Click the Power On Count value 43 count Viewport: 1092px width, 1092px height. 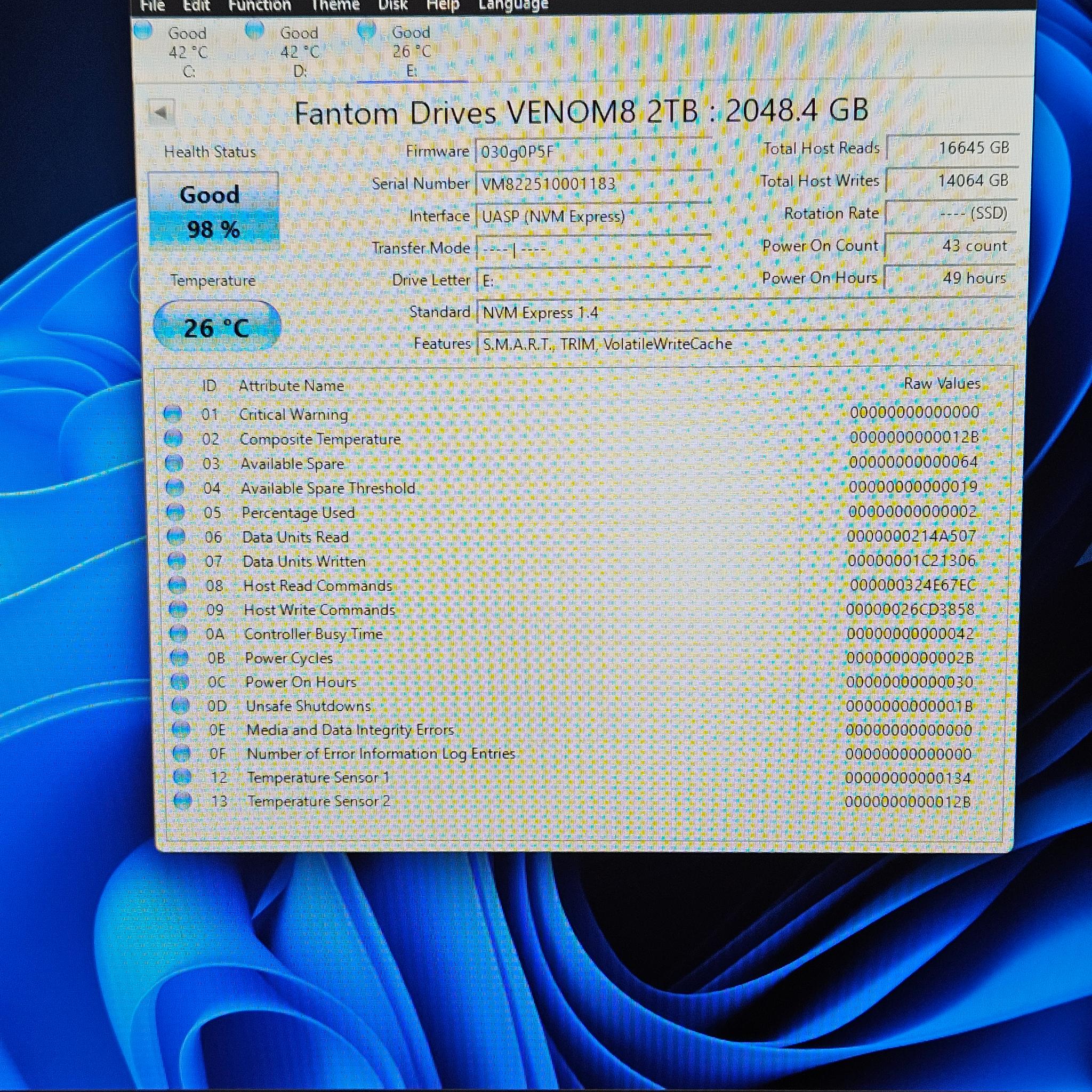click(951, 246)
